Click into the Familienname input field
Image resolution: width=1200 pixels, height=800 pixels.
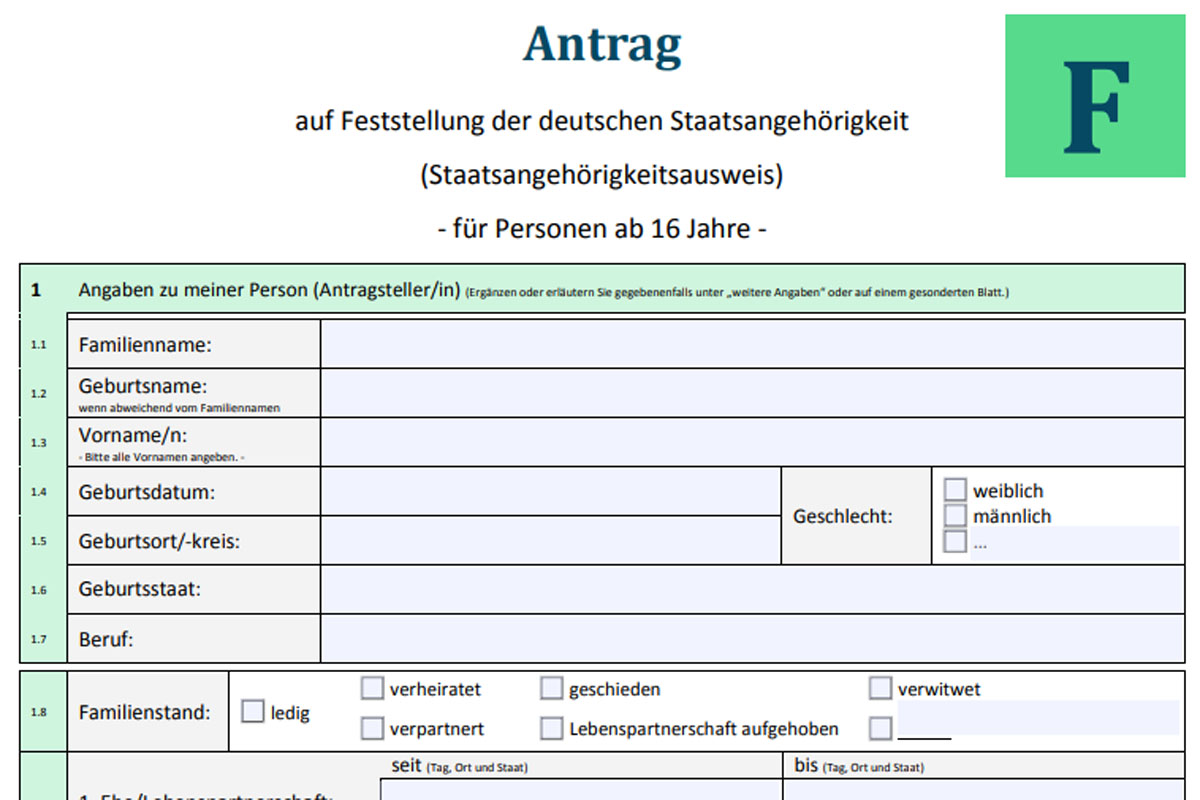[x=752, y=344]
